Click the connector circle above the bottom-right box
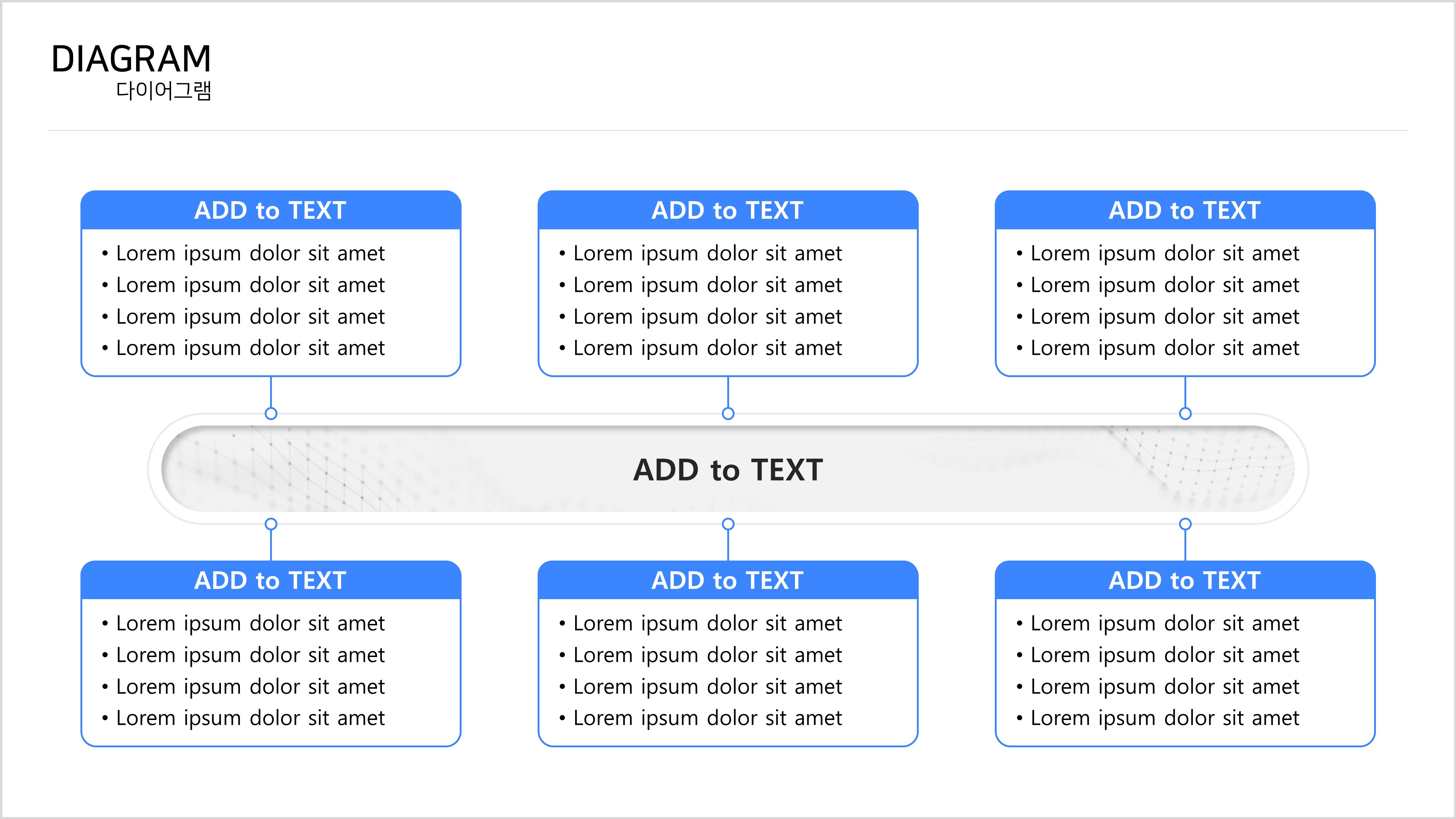 click(x=1185, y=524)
